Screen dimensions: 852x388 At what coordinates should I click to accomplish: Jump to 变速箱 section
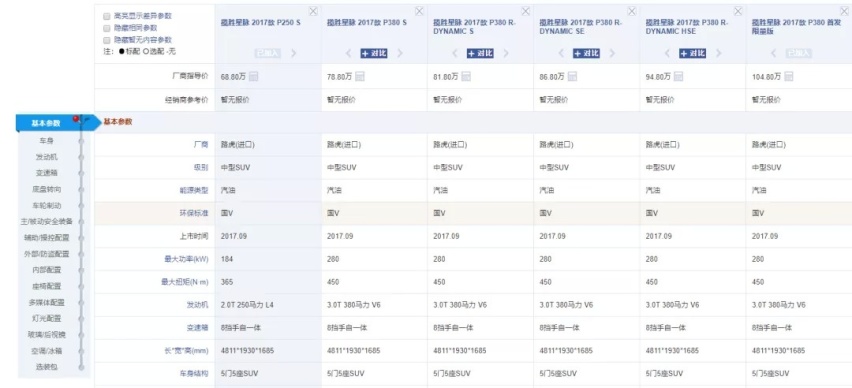(x=46, y=173)
